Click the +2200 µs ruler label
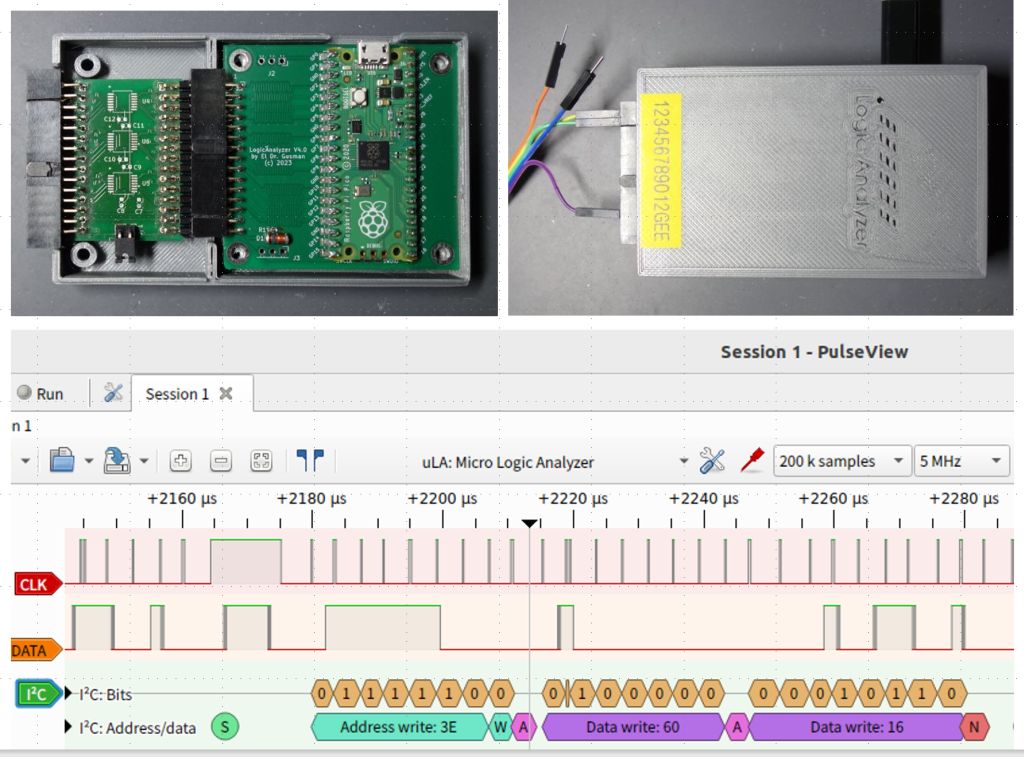 (x=443, y=499)
